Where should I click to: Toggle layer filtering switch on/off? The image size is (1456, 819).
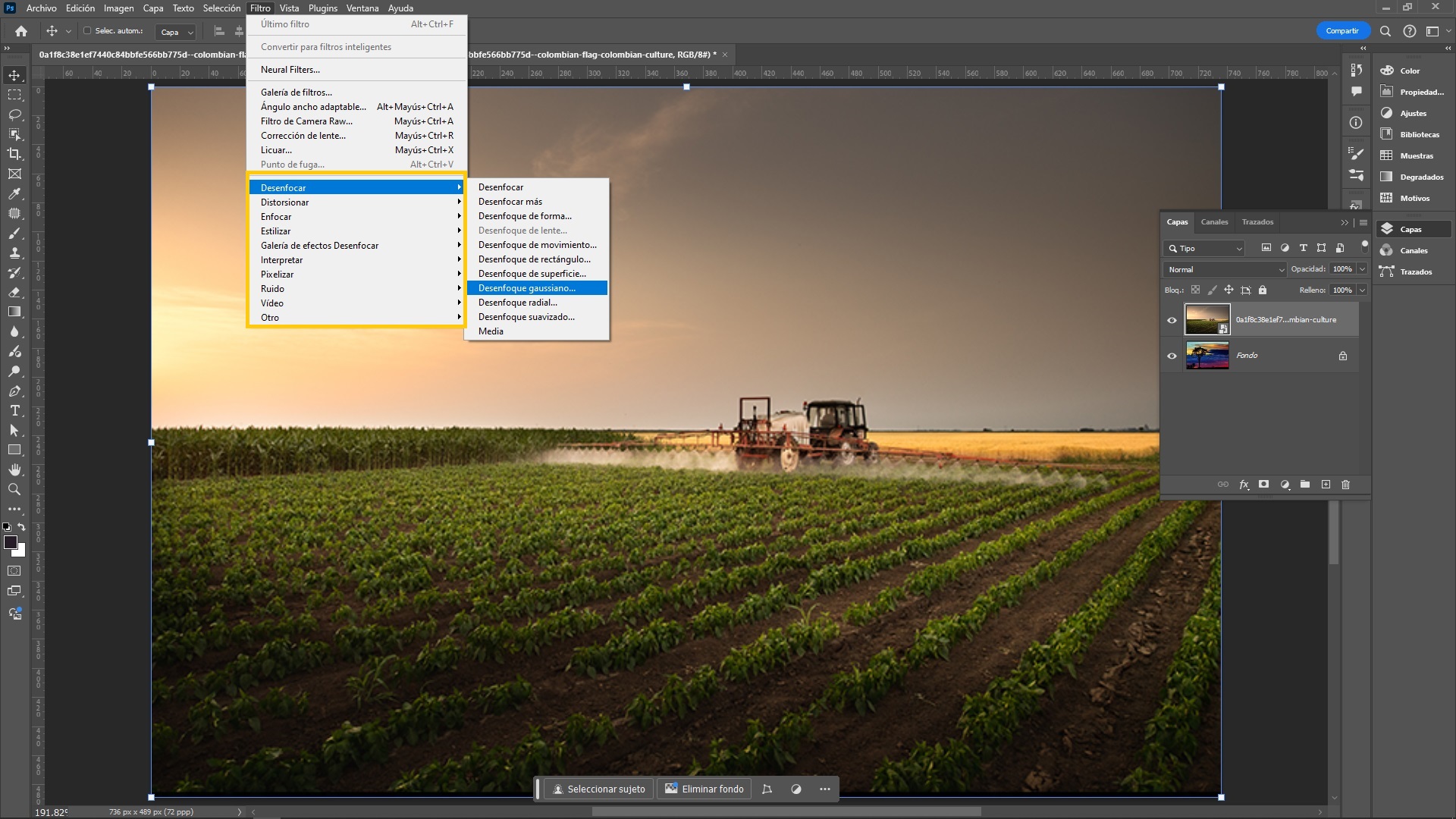pyautogui.click(x=1364, y=246)
